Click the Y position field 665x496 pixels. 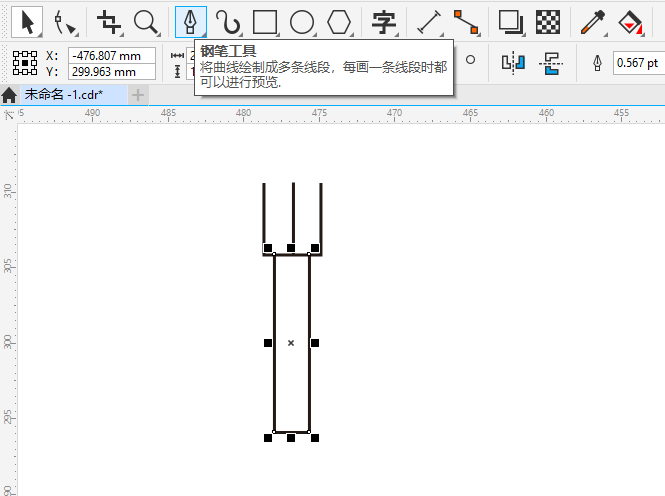tap(112, 72)
